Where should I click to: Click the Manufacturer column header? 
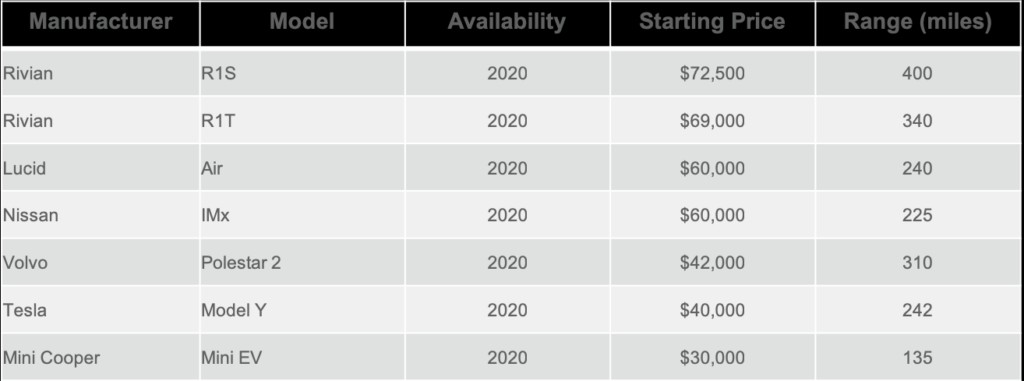click(101, 24)
